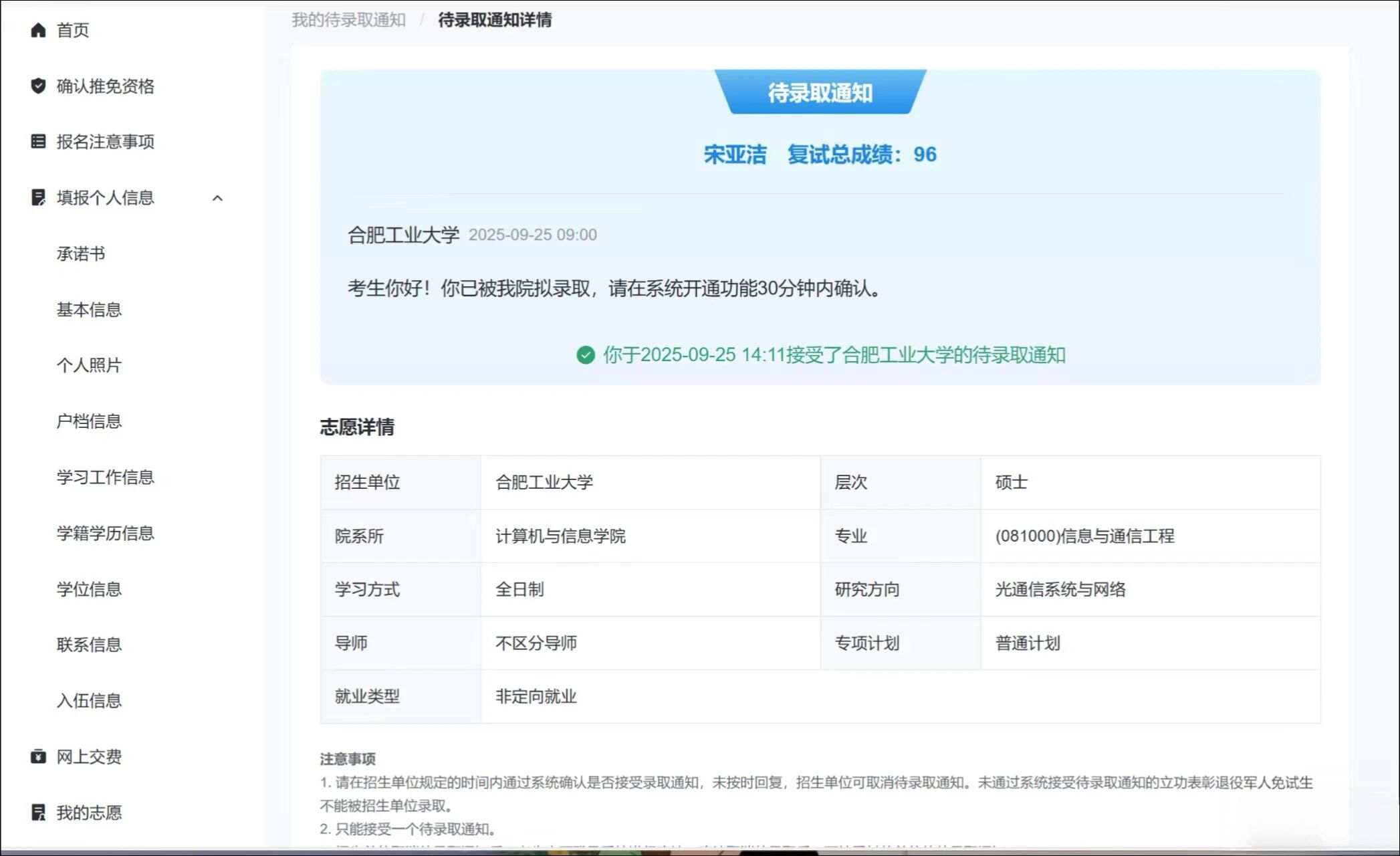Click the home icon beside 首页

(x=38, y=30)
